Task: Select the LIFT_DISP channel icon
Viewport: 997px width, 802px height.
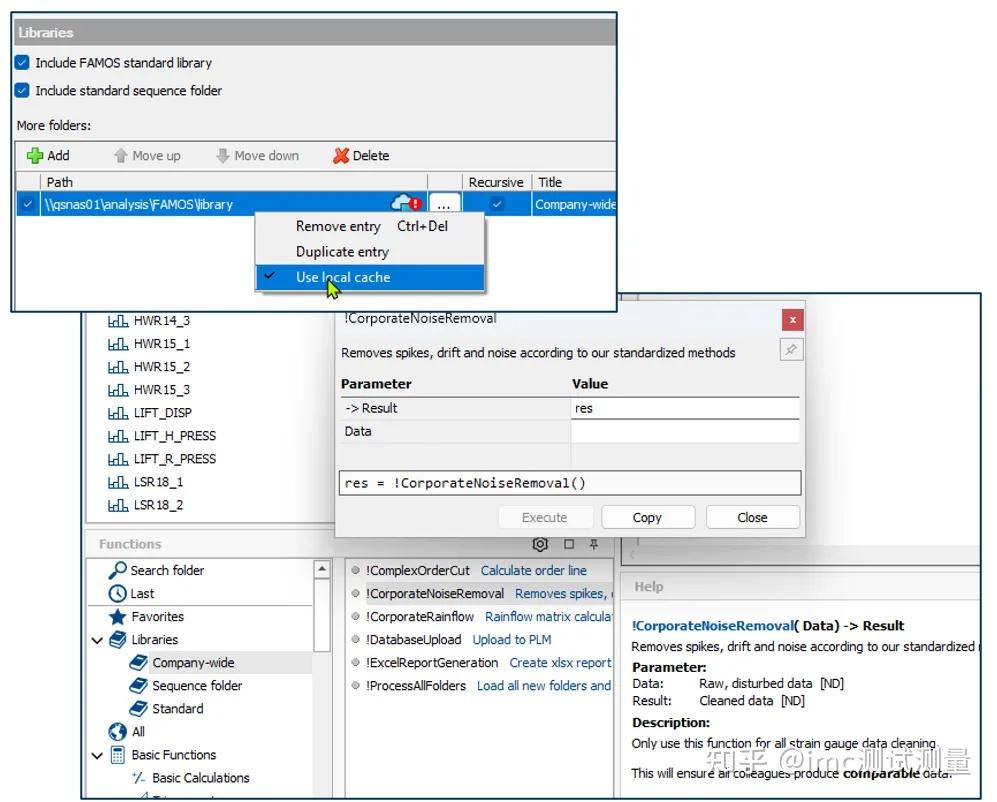Action: point(118,413)
